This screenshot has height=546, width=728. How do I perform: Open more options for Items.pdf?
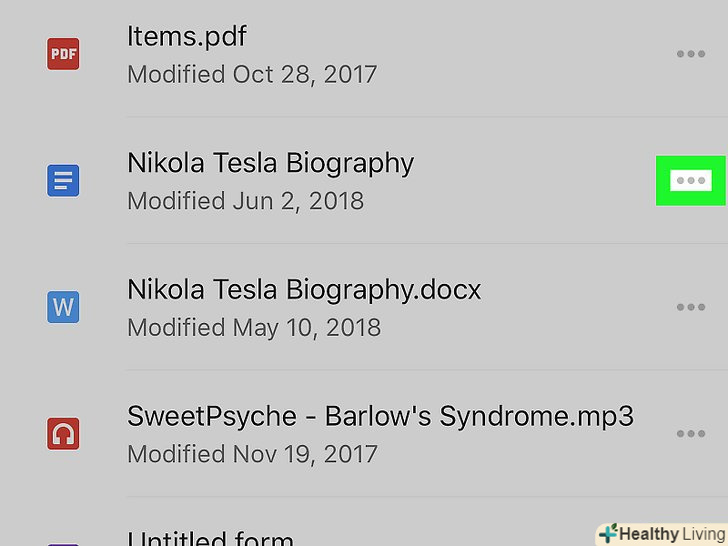pyautogui.click(x=691, y=54)
